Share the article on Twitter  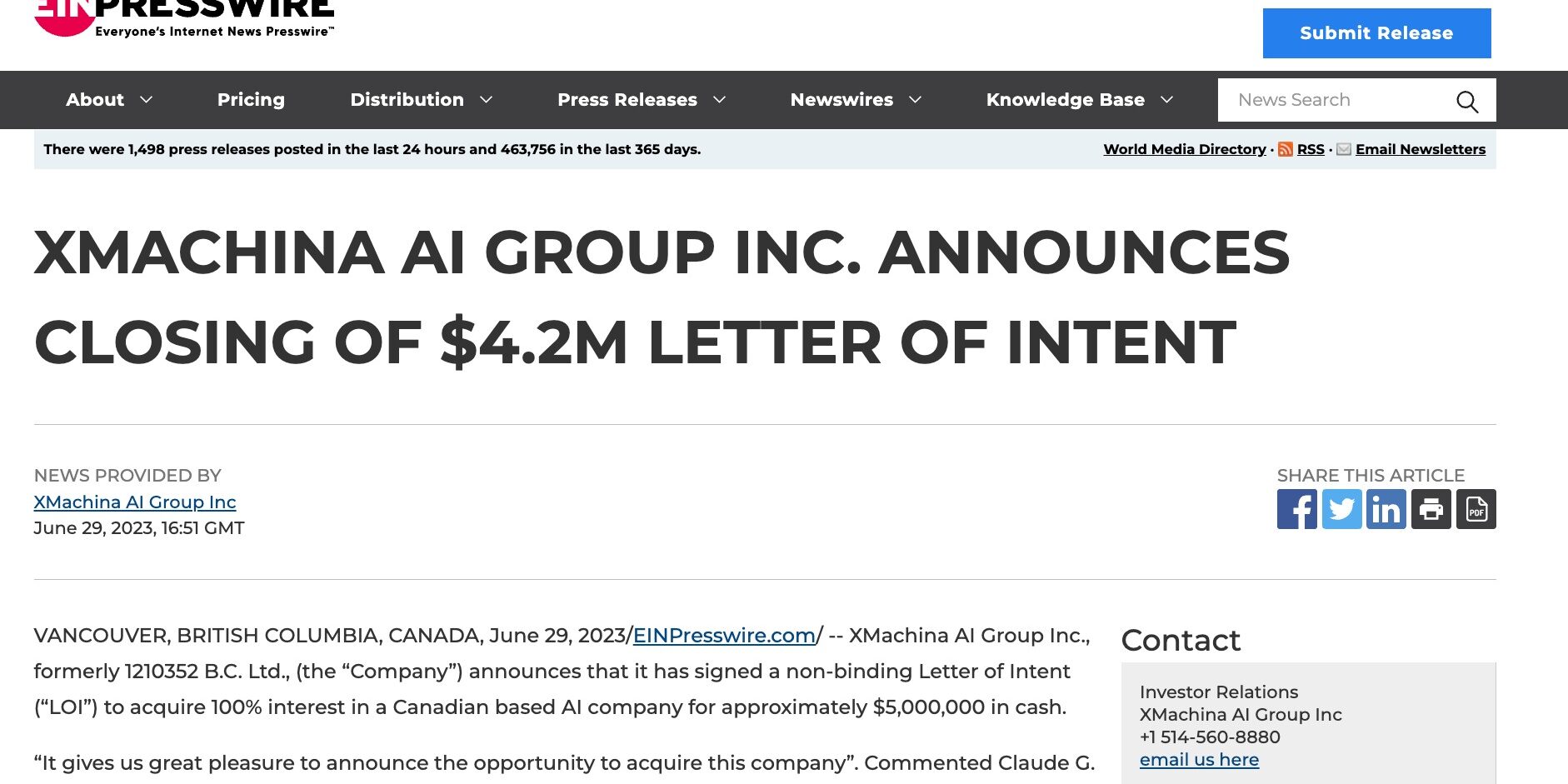tap(1341, 509)
